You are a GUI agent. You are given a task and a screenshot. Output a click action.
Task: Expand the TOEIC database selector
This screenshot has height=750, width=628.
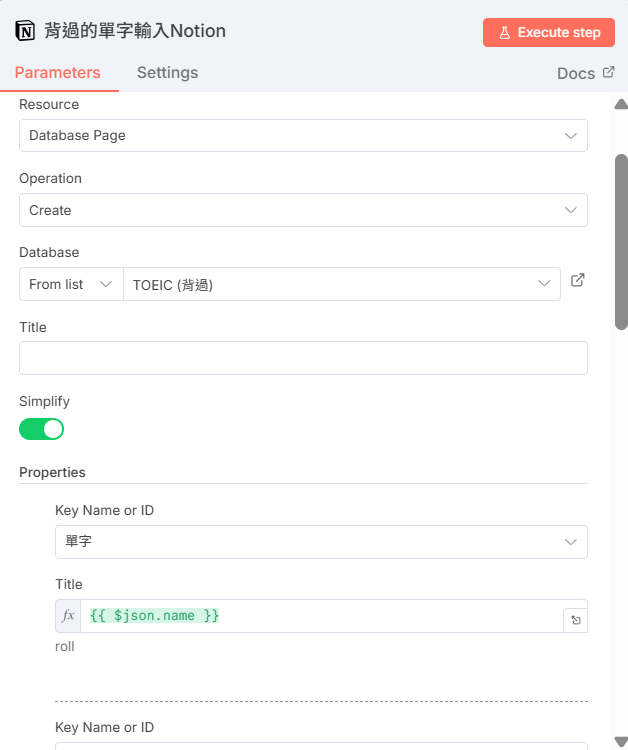tap(340, 284)
